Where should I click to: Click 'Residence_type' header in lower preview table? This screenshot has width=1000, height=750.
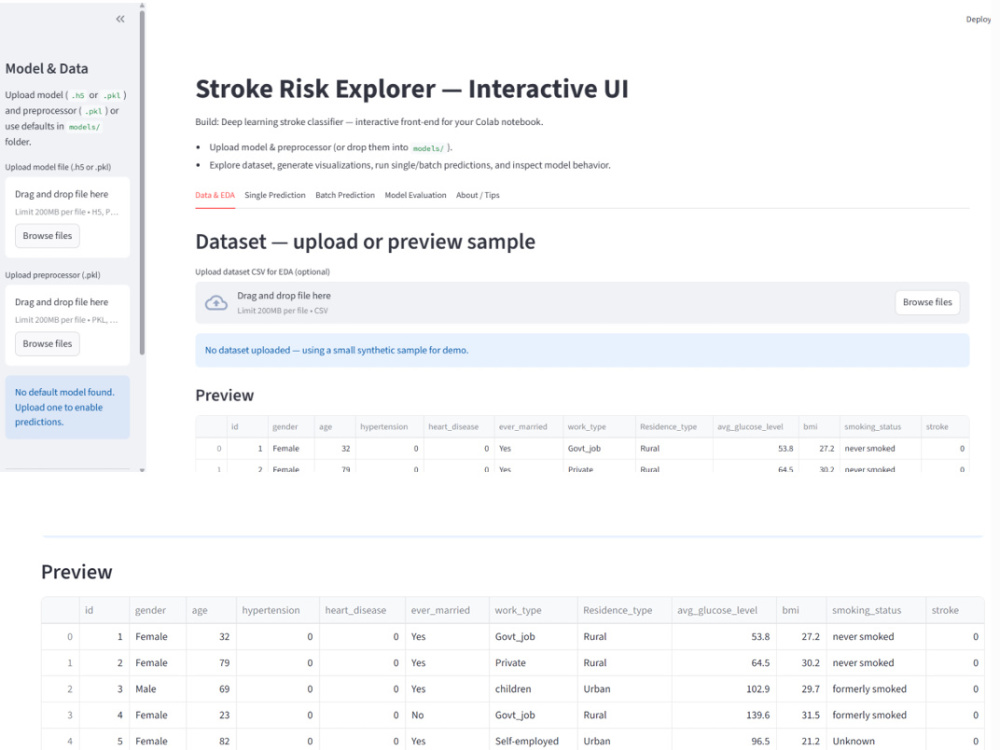coord(624,610)
